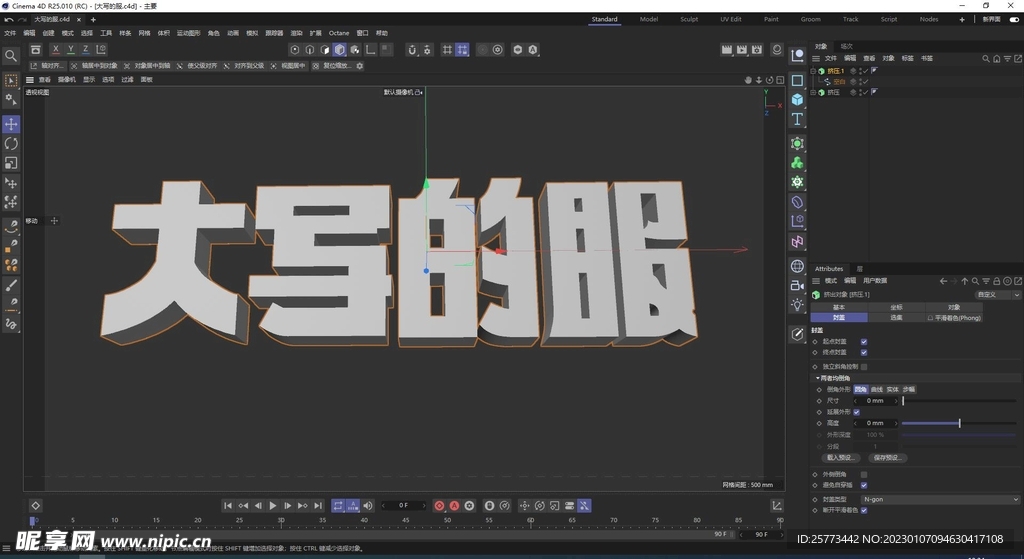Screen dimensions: 1024x559
Task: Enable snapping magnet icon
Action: click(x=412, y=50)
